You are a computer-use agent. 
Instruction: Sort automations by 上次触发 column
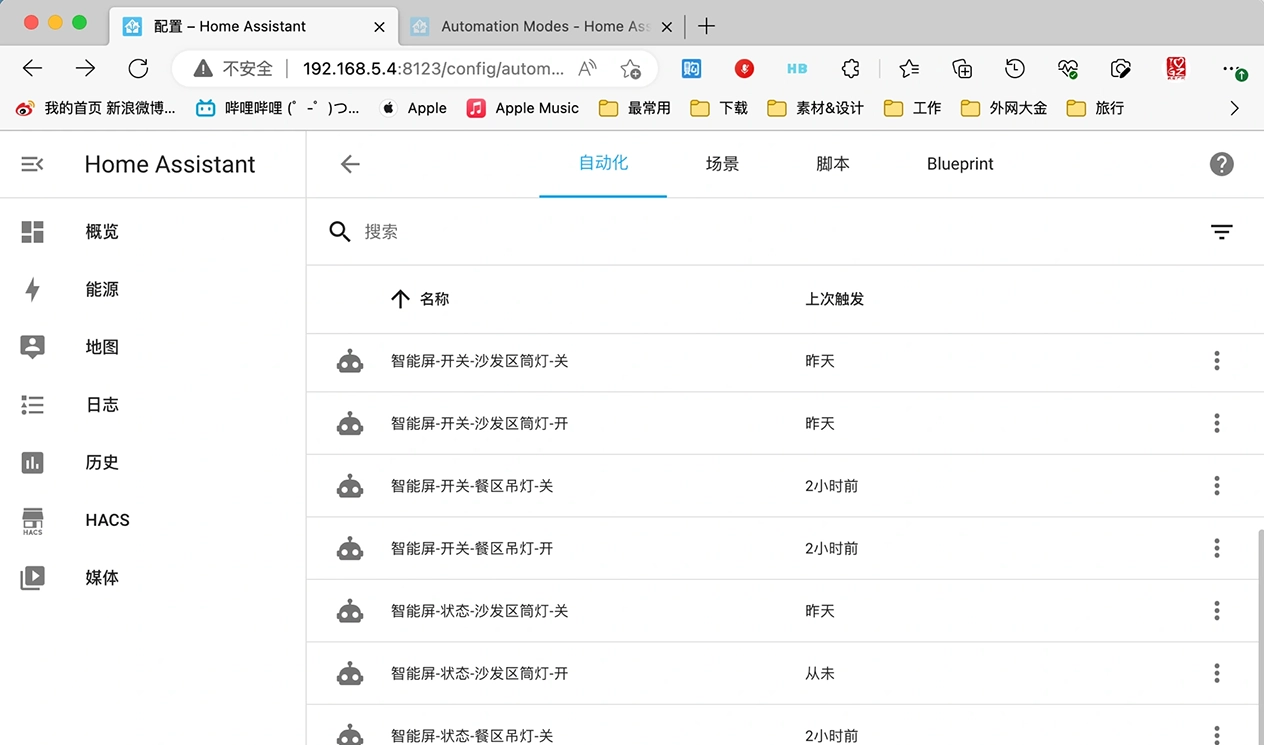[x=835, y=299]
